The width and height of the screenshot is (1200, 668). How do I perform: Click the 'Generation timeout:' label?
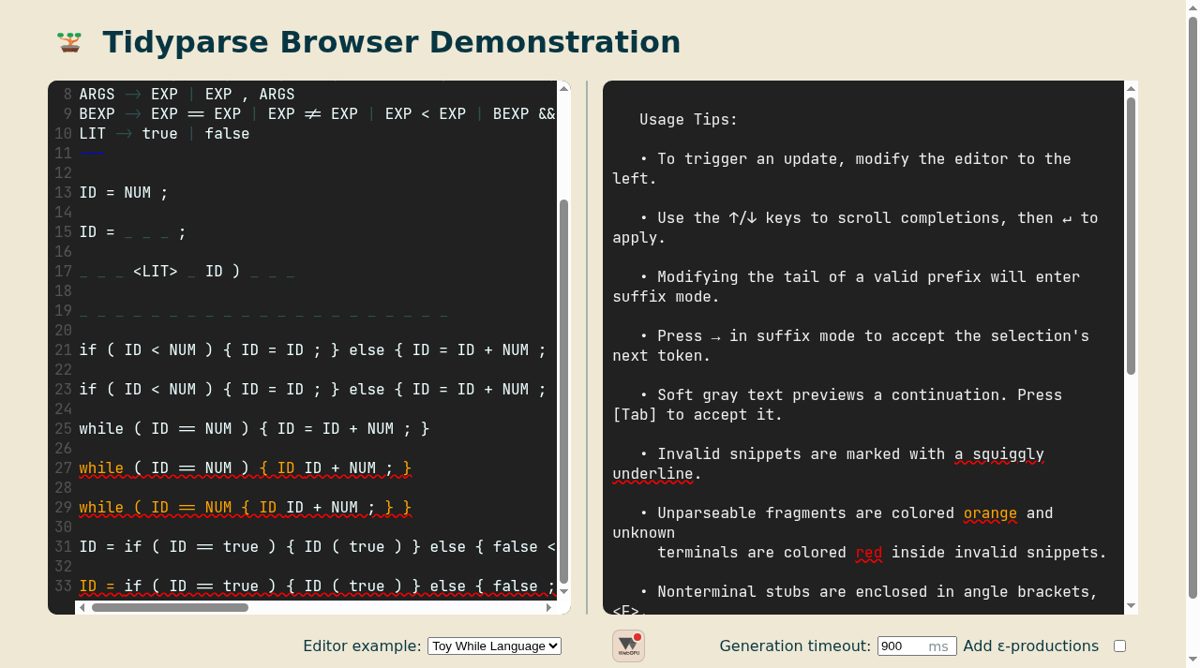coord(794,646)
